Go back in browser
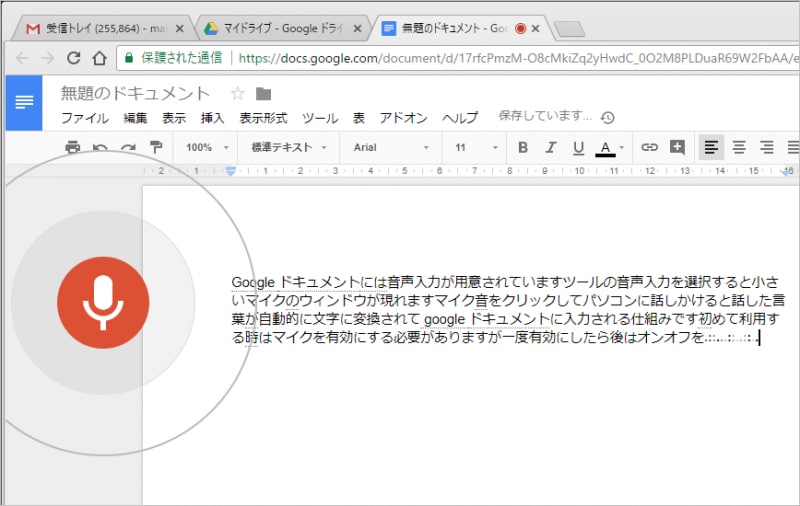 tap(22, 58)
